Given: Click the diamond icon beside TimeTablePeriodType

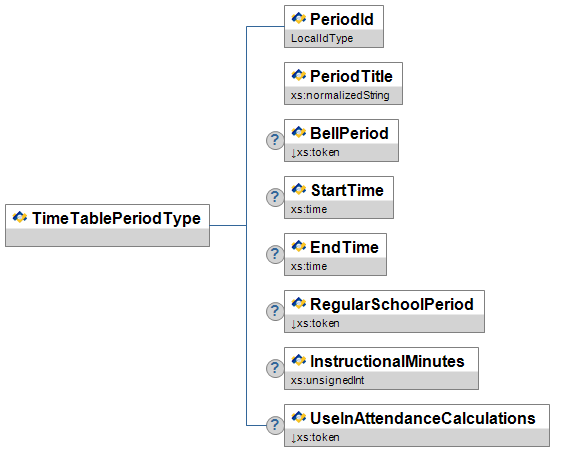Looking at the screenshot, I should point(20,217).
